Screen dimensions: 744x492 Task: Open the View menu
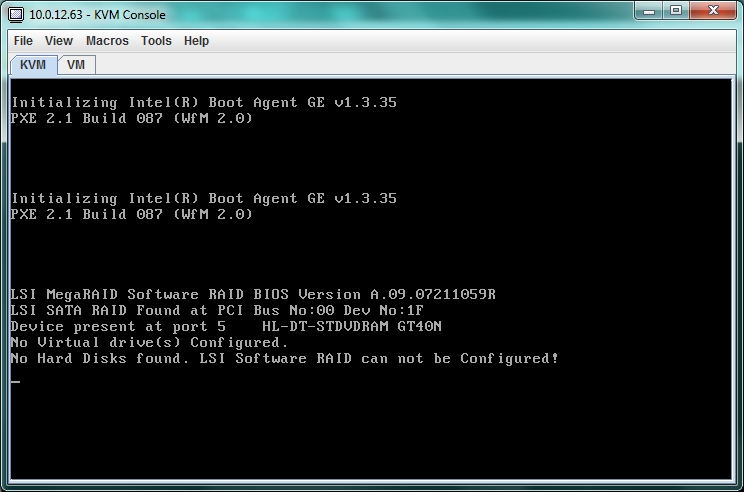[59, 41]
